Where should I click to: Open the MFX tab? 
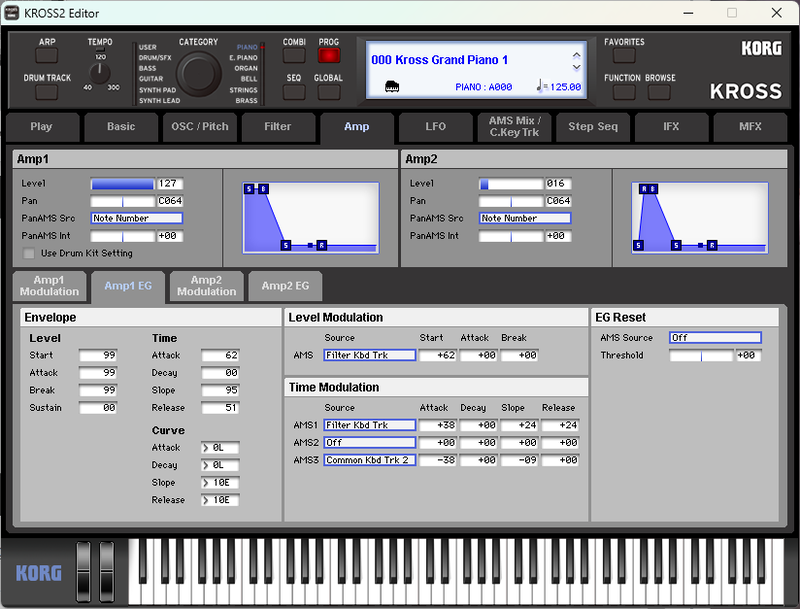click(750, 126)
